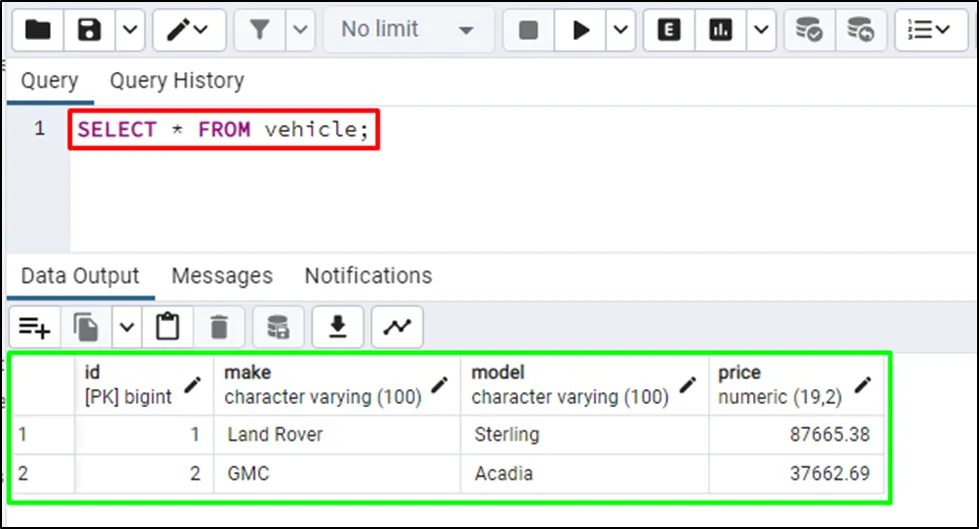The height and width of the screenshot is (529, 979).
Task: Click the Rollback database icon
Action: click(860, 30)
